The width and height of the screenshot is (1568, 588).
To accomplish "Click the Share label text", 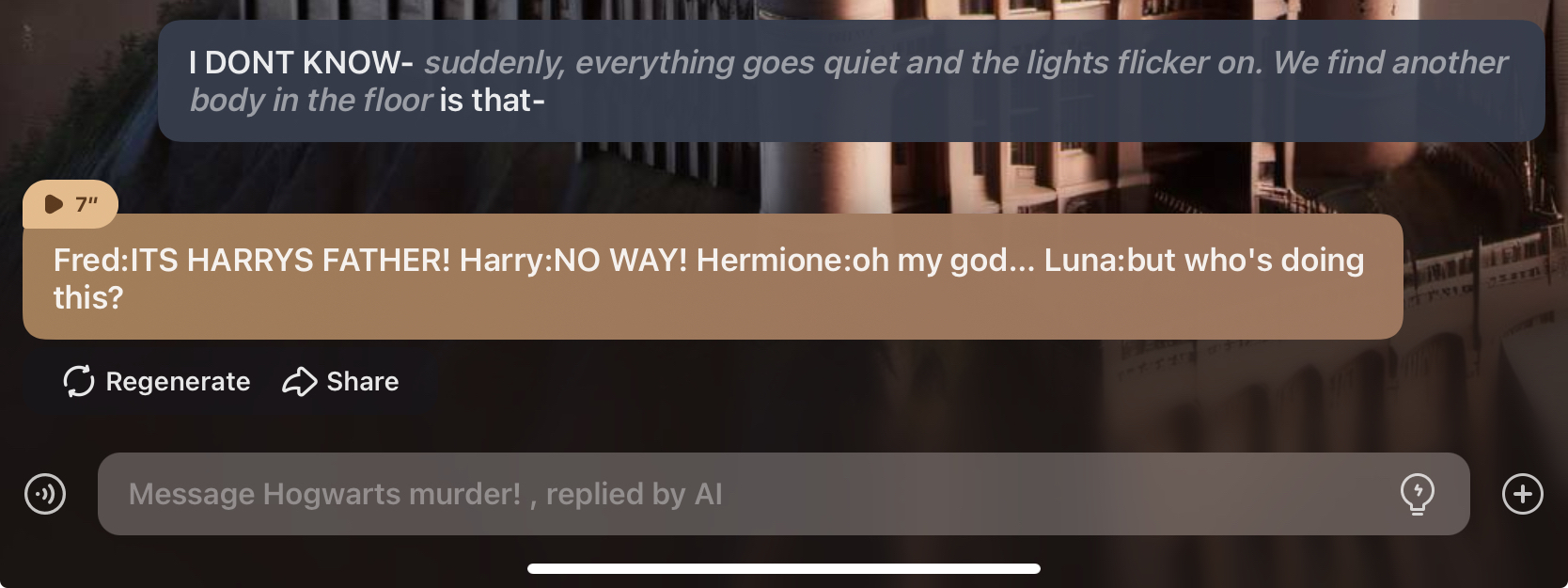I will pos(363,381).
